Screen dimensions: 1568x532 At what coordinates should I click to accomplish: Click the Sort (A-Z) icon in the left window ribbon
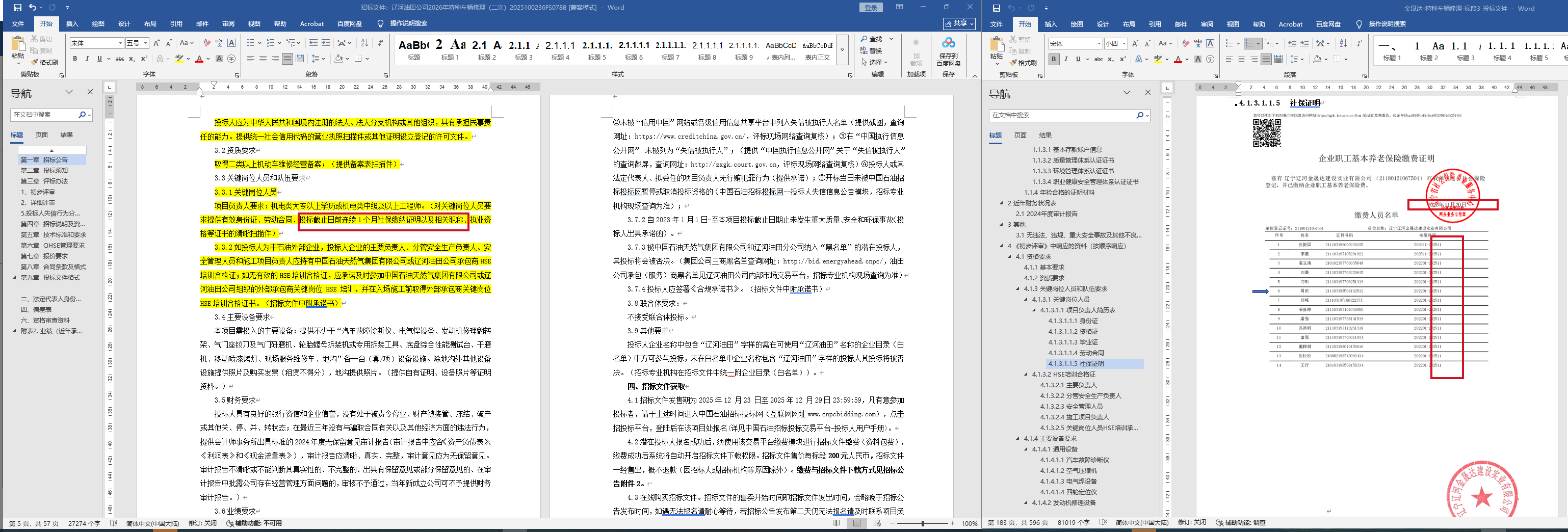click(x=364, y=43)
